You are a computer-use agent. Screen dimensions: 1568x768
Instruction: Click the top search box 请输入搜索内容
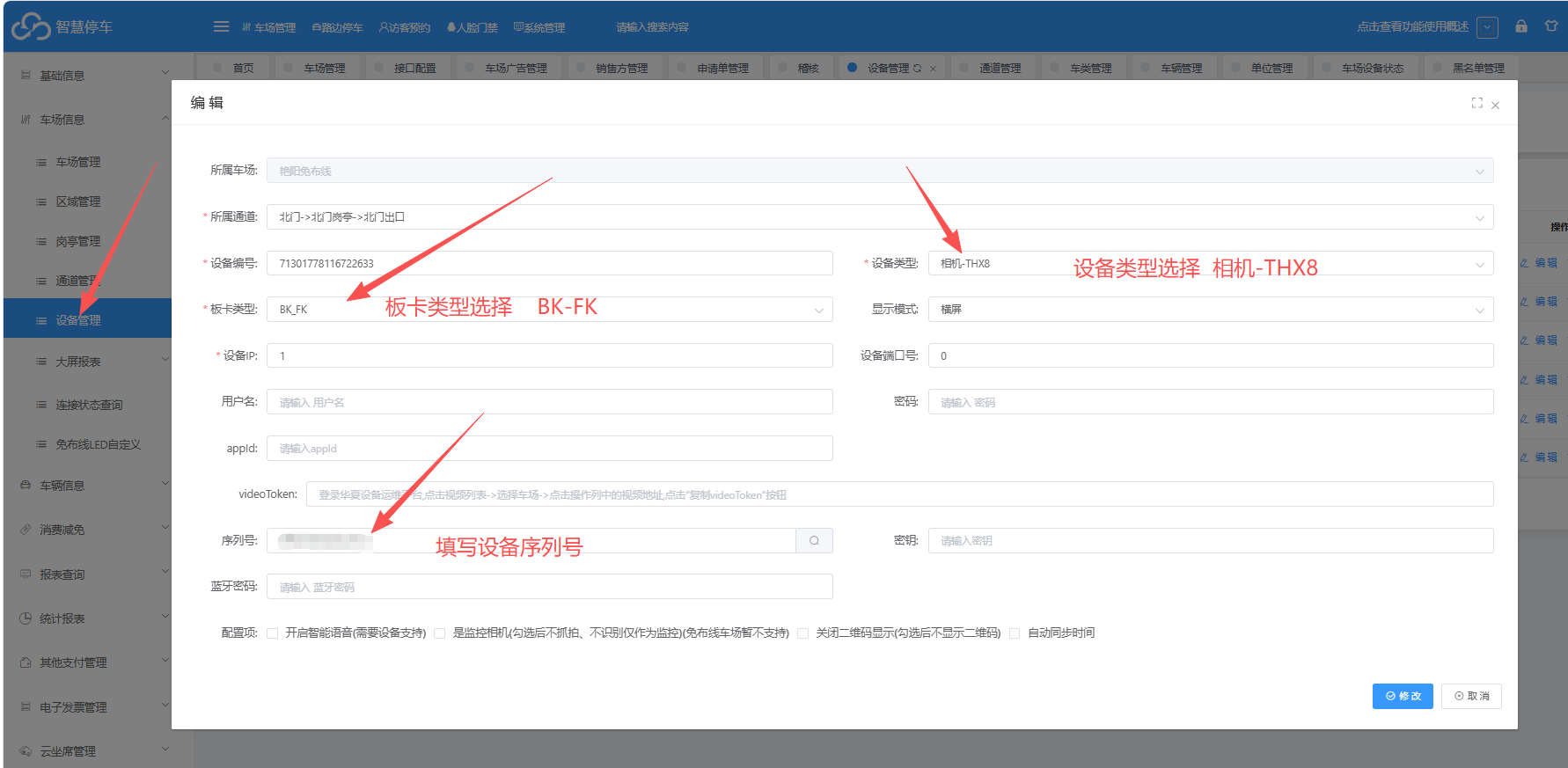click(653, 27)
